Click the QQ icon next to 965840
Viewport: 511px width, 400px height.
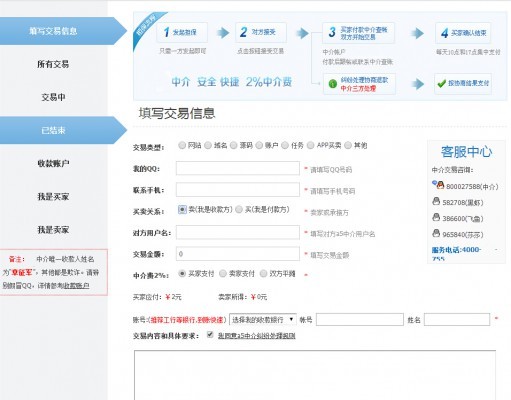436,233
